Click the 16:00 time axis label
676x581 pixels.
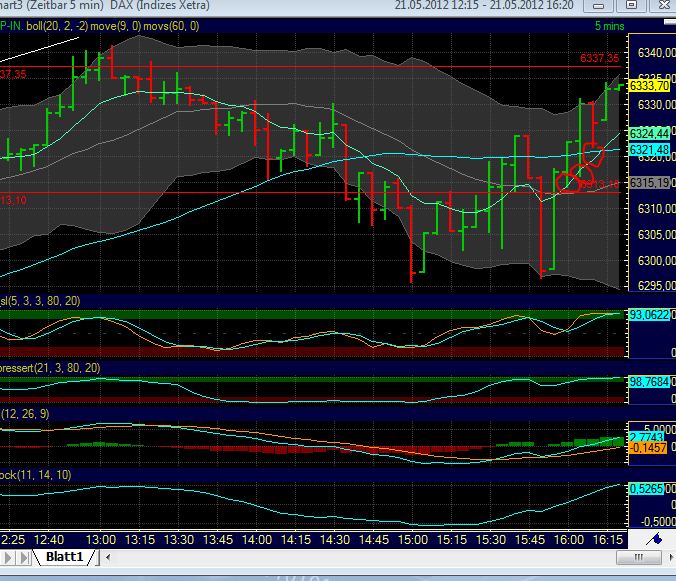pyautogui.click(x=569, y=540)
